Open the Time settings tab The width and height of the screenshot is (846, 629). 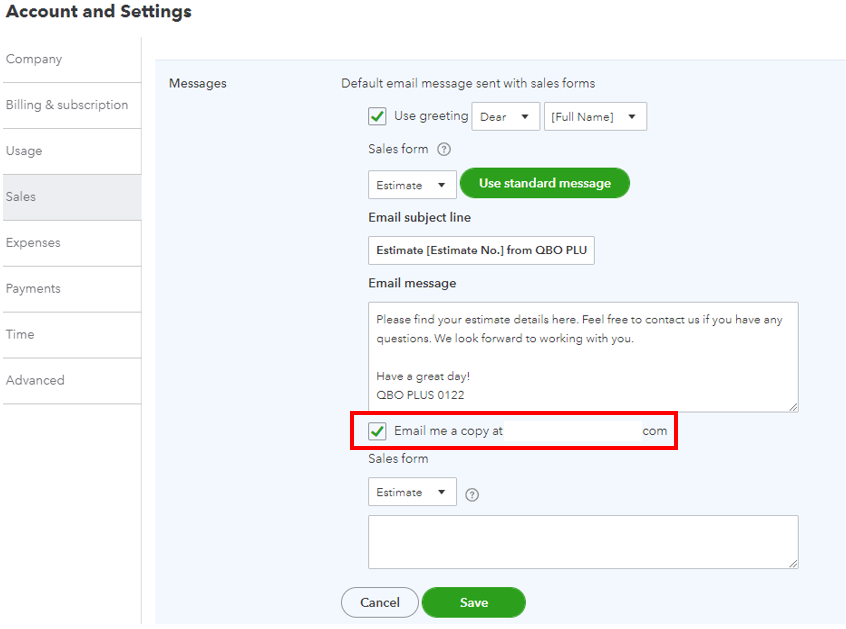click(20, 335)
